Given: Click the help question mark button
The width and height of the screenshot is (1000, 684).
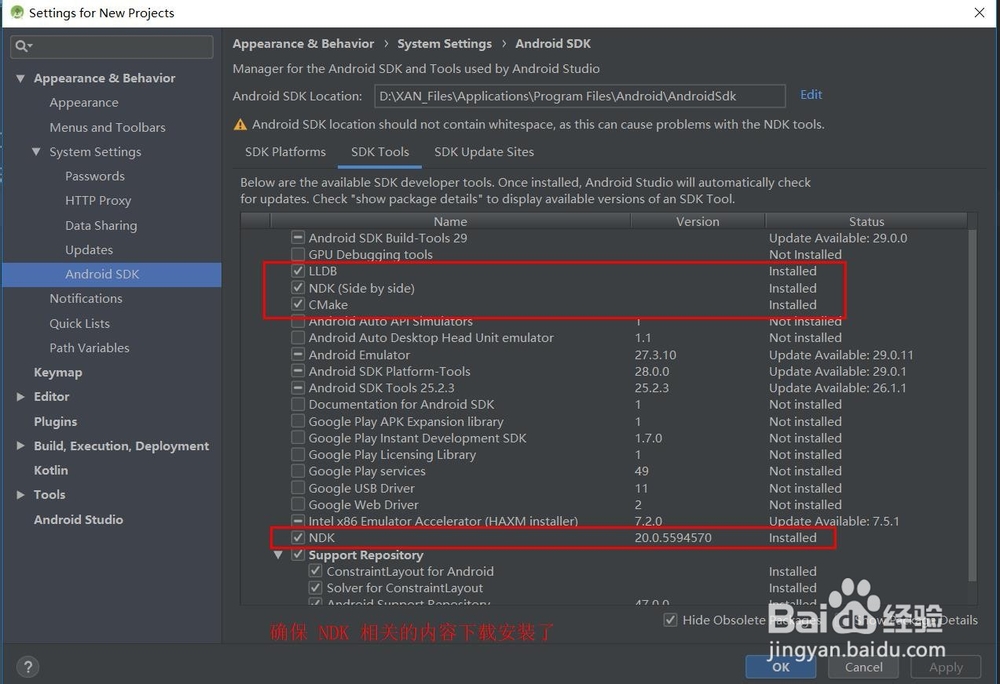Looking at the screenshot, I should pos(27,667).
